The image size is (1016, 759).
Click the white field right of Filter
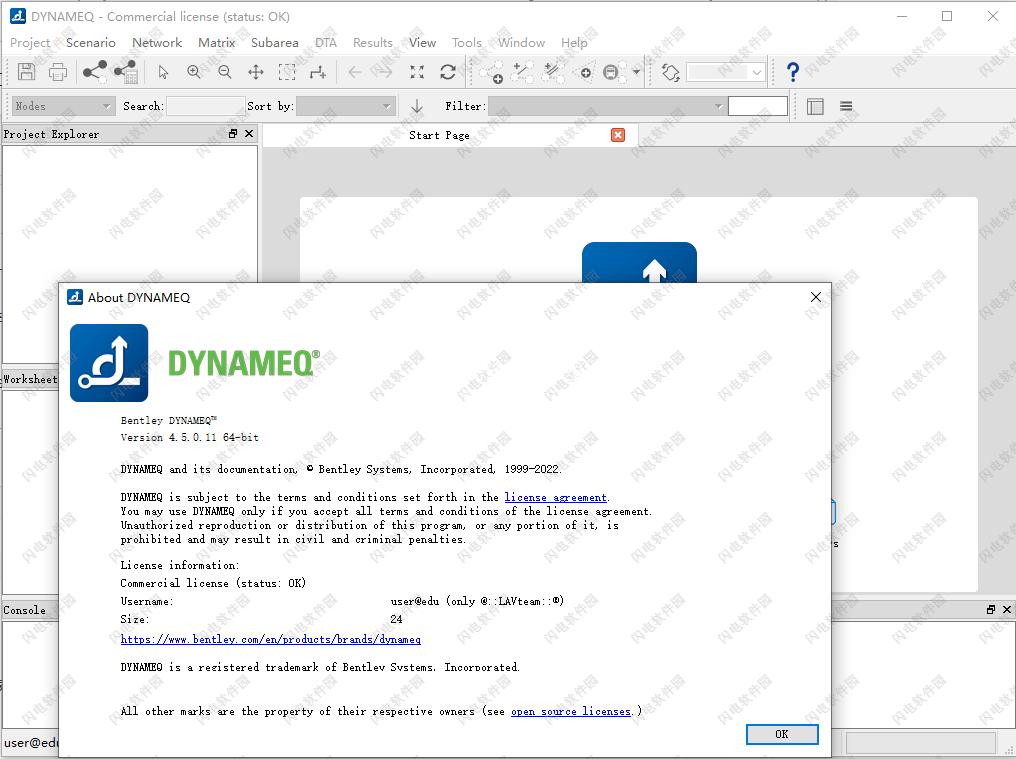(757, 106)
